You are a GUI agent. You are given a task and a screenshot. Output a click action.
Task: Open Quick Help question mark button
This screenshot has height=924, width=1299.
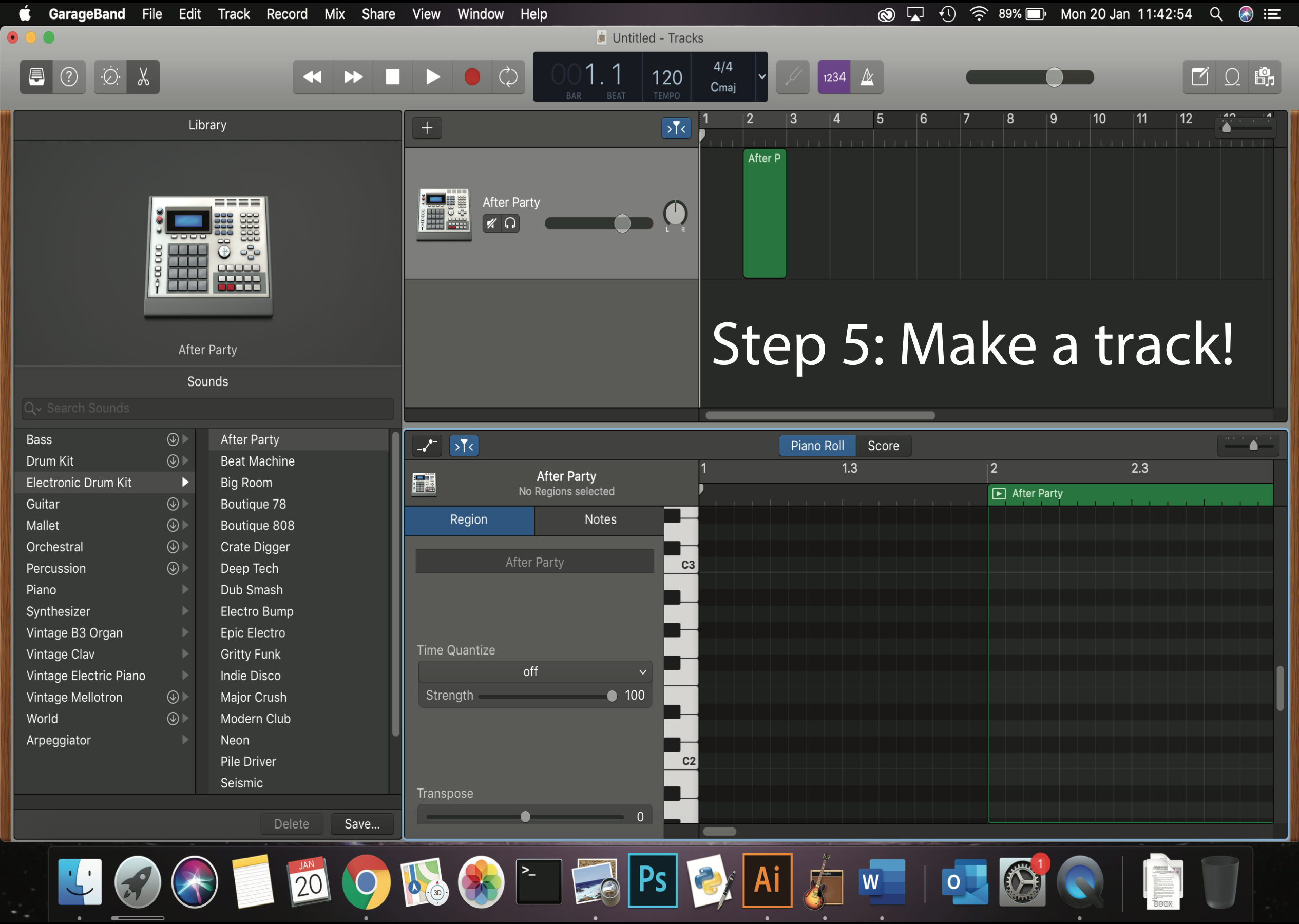coord(69,77)
